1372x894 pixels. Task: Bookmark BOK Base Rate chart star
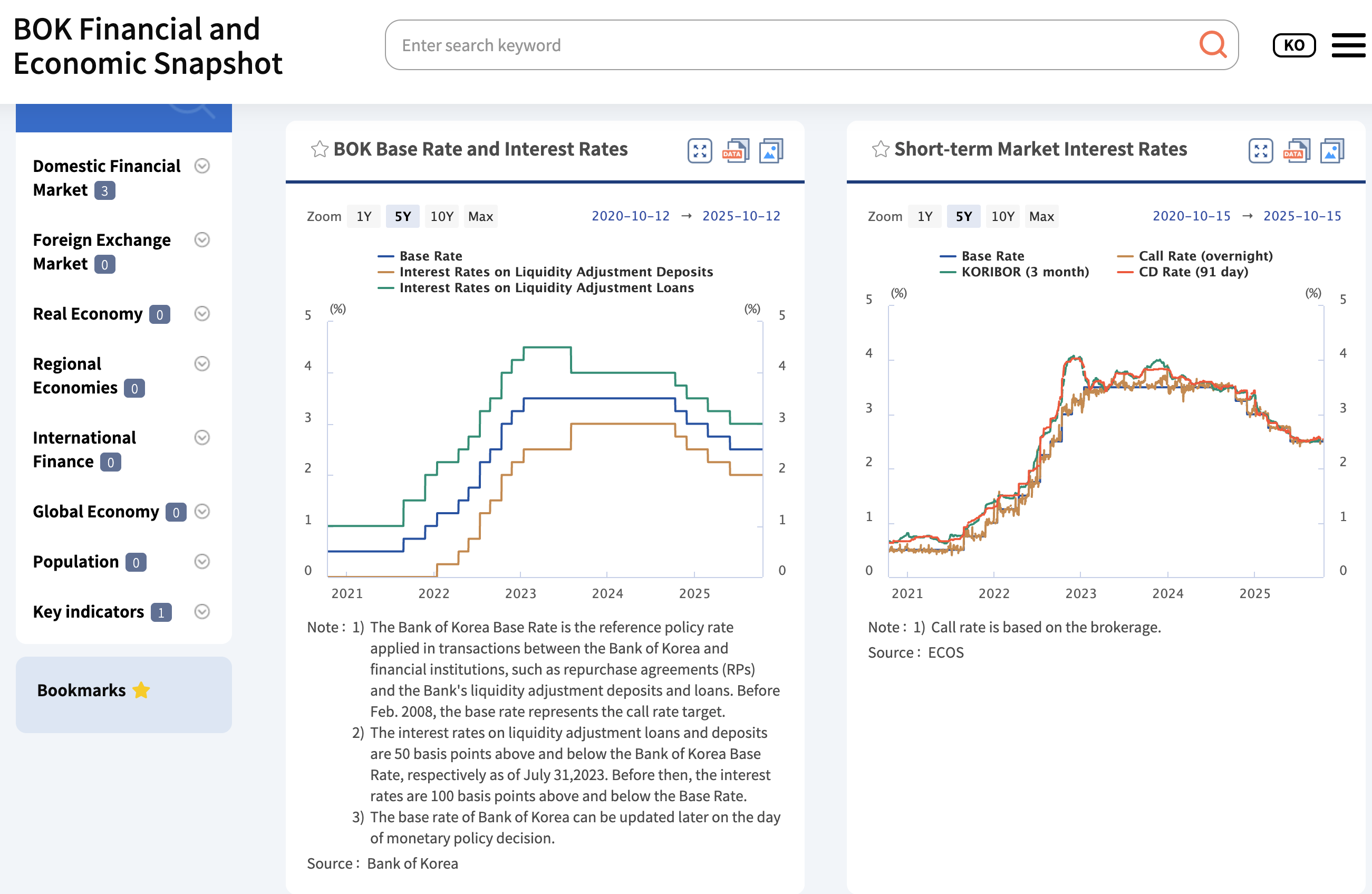[x=320, y=149]
